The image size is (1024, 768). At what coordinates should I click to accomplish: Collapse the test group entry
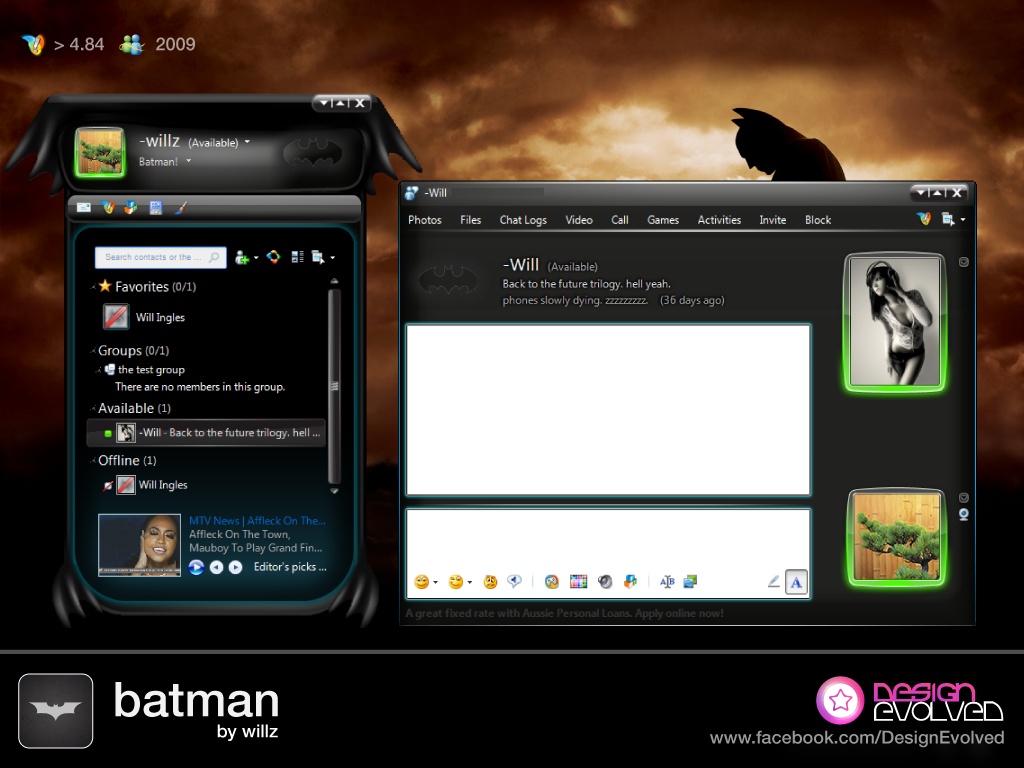99,370
